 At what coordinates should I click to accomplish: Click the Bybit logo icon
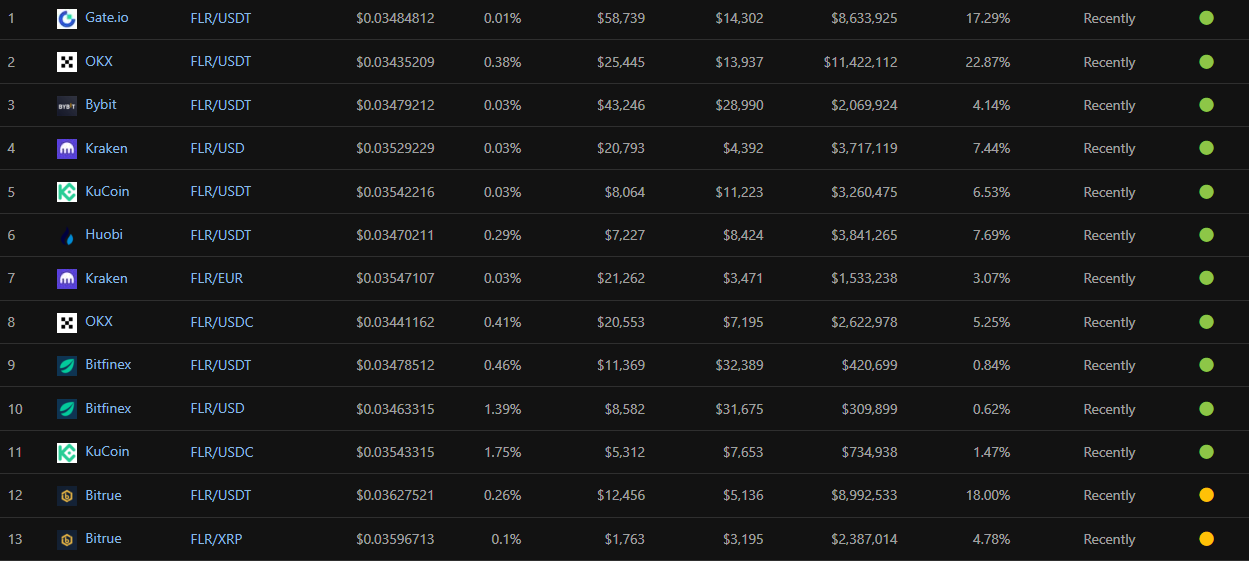tap(67, 105)
